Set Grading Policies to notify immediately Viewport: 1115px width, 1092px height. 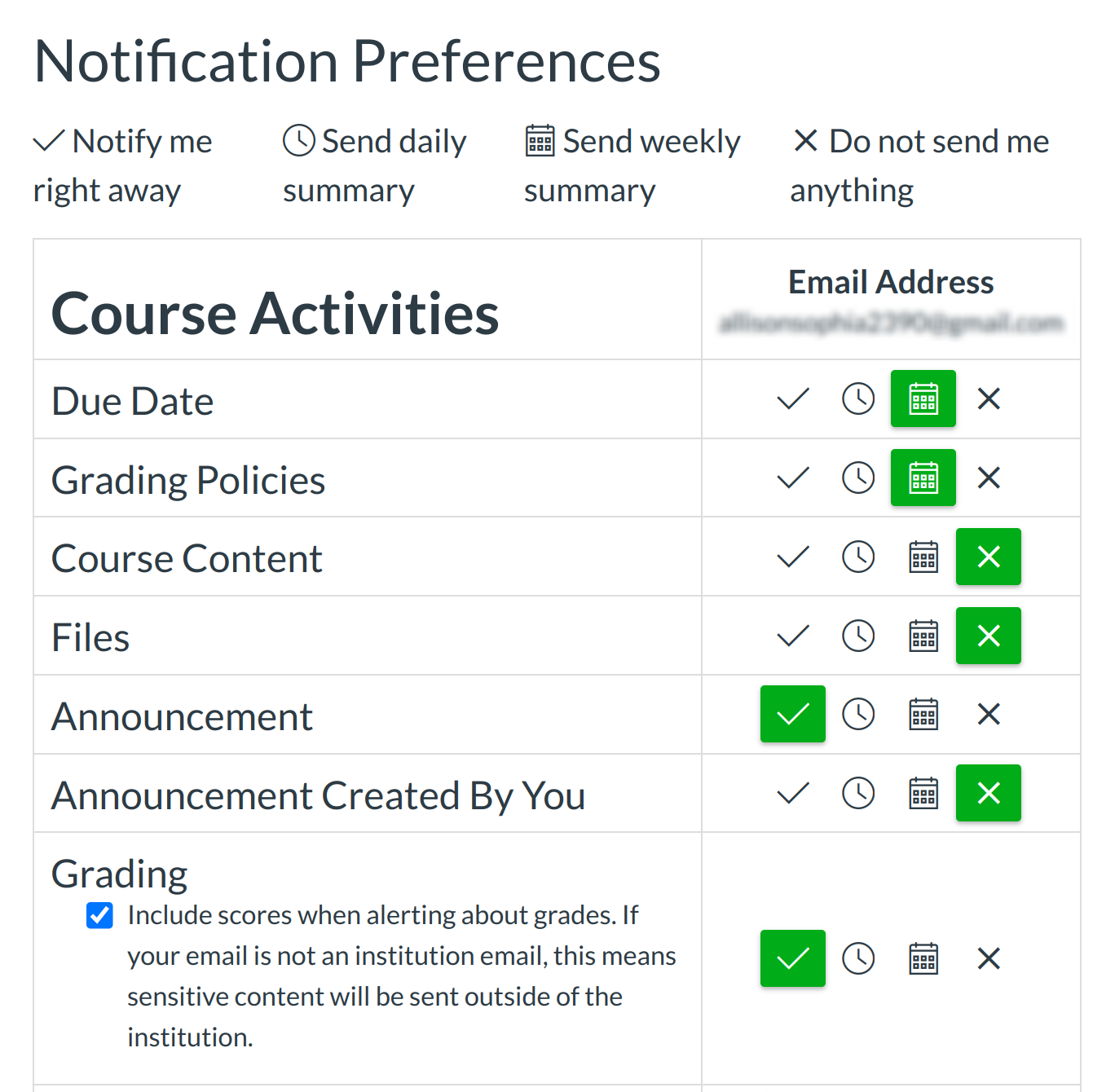(x=792, y=478)
